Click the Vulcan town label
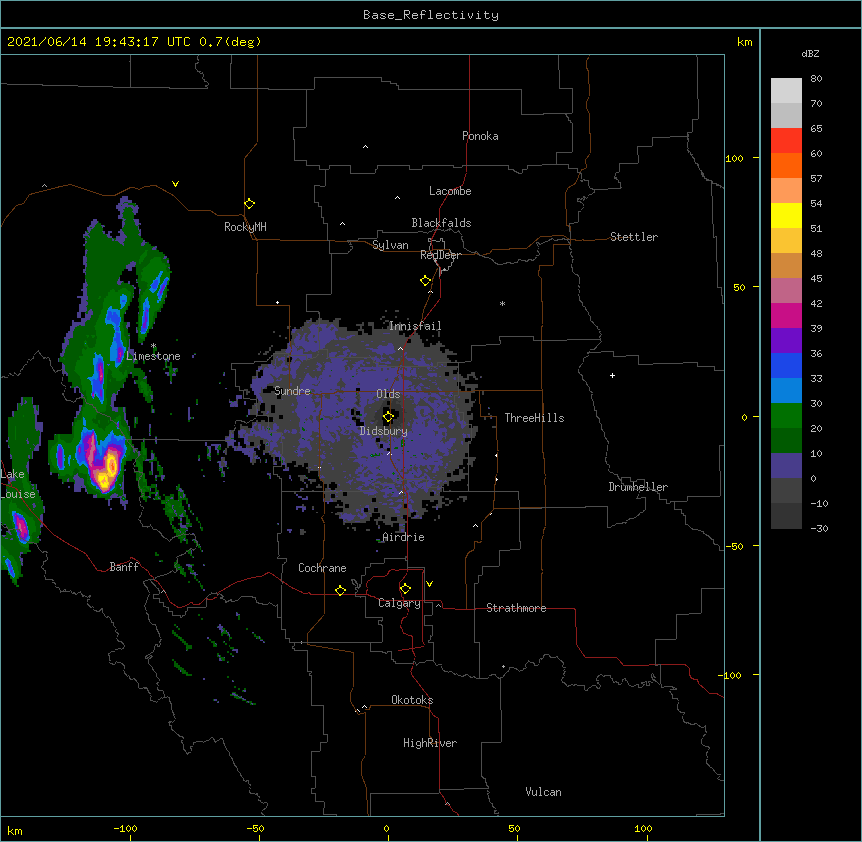 tap(543, 792)
